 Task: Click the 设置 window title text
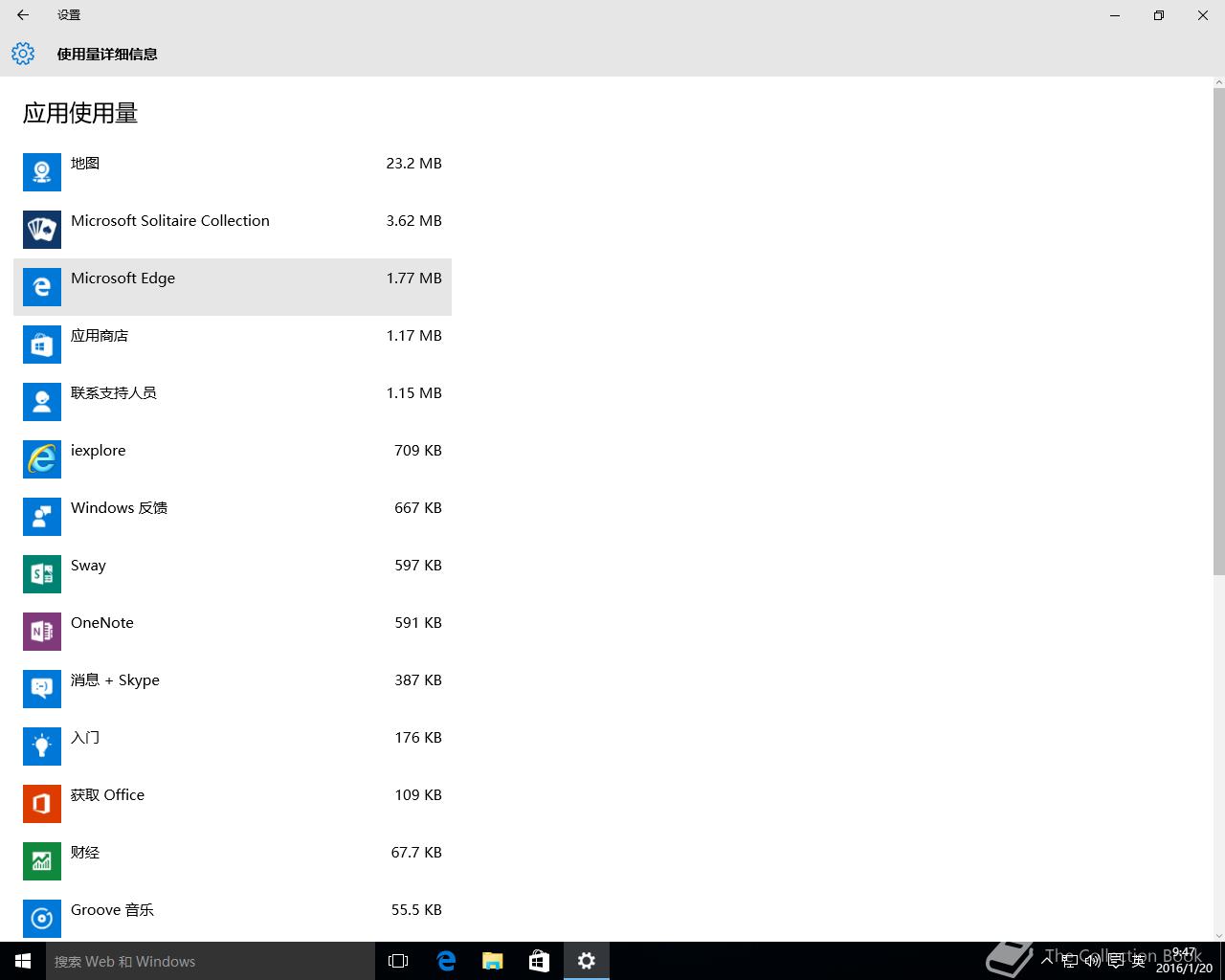click(x=69, y=15)
